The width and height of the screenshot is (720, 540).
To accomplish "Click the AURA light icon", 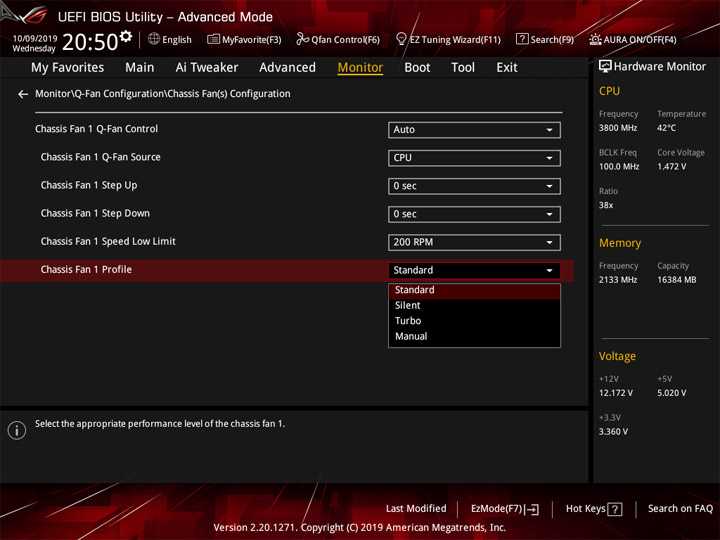I will [595, 39].
